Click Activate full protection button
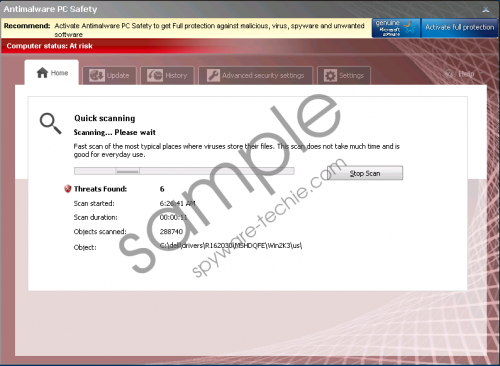This screenshot has width=500, height=366. (460, 28)
